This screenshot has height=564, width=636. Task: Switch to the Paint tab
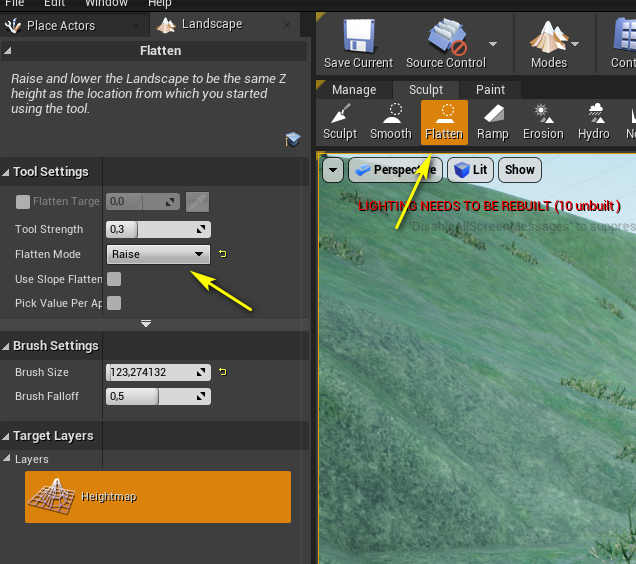(490, 89)
